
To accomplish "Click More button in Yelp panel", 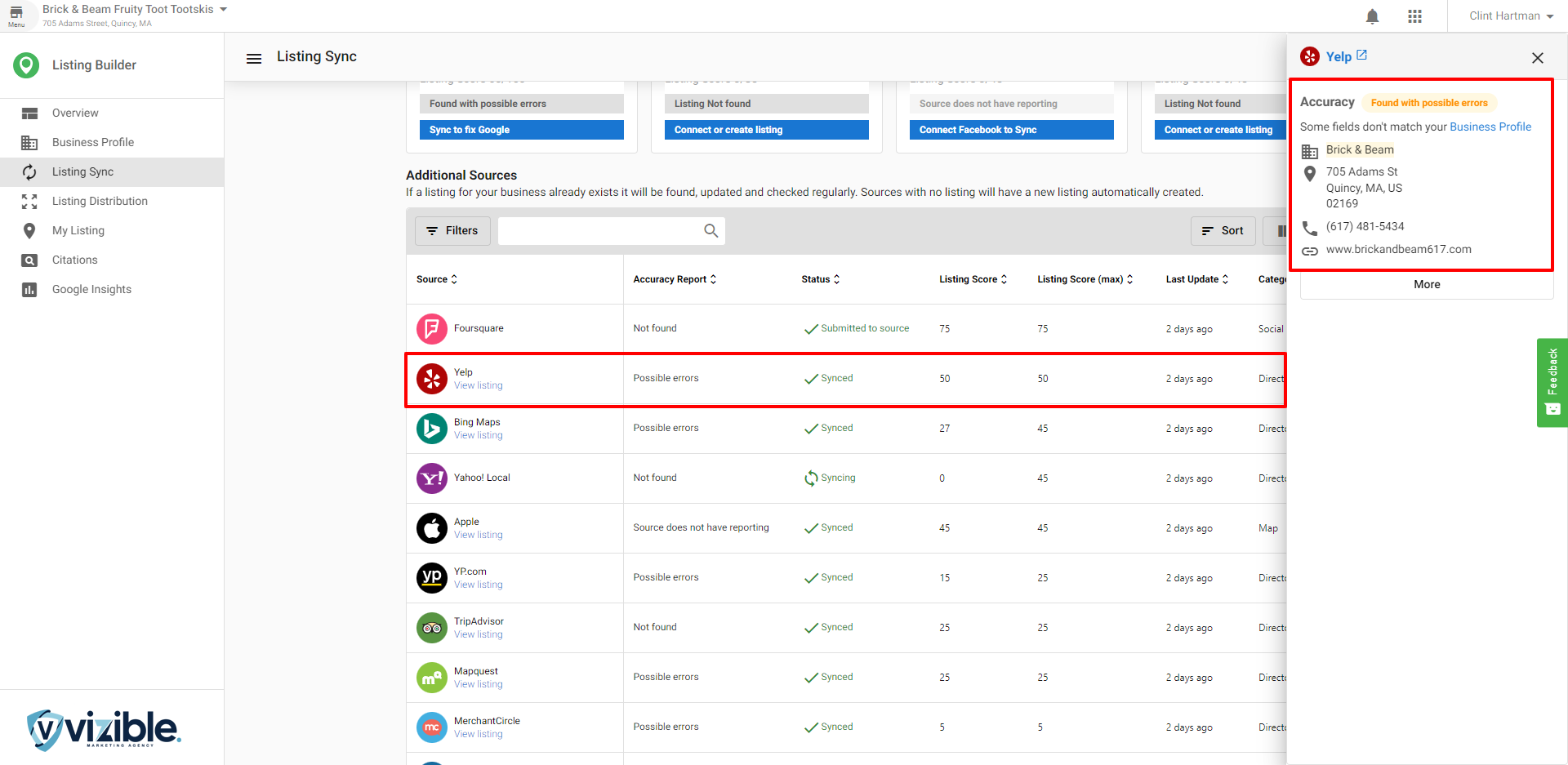I will point(1426,285).
